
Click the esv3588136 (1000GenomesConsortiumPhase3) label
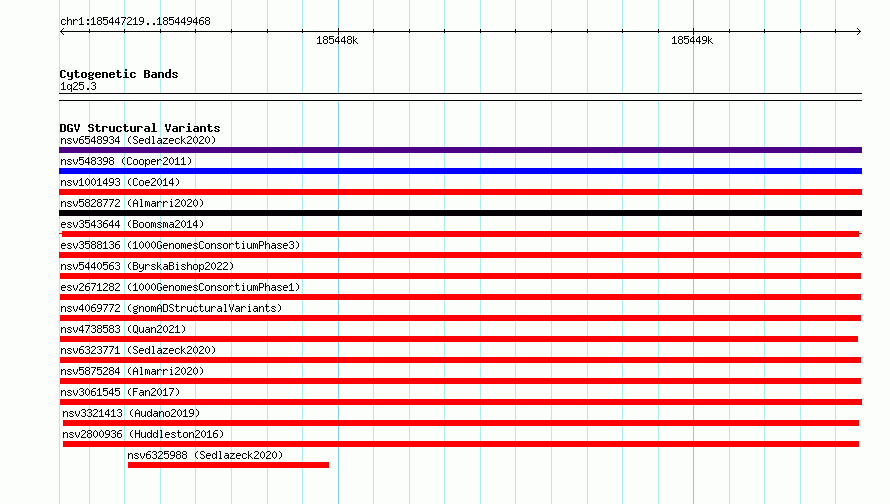point(180,245)
